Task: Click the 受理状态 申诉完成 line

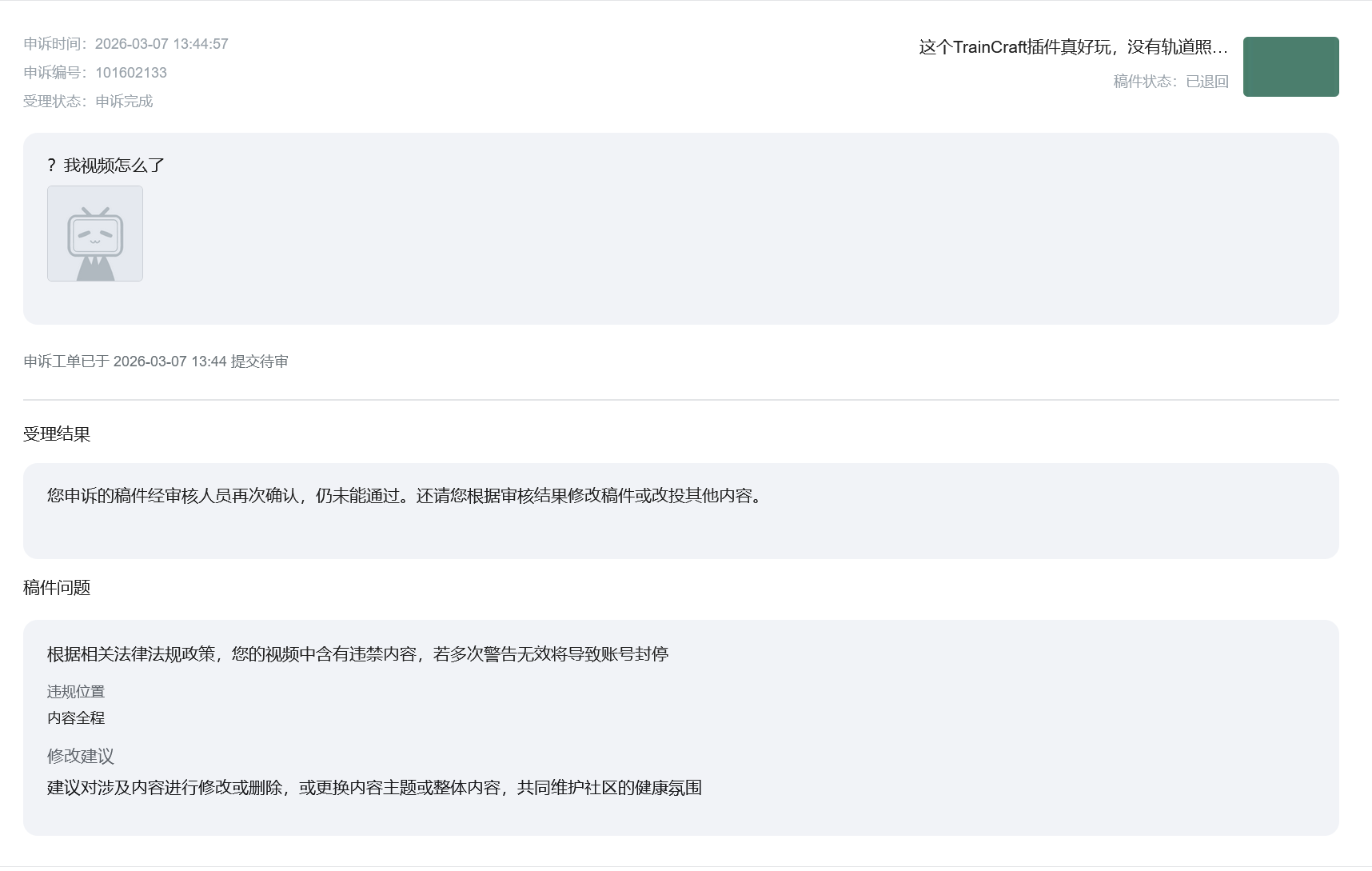Action: click(88, 102)
